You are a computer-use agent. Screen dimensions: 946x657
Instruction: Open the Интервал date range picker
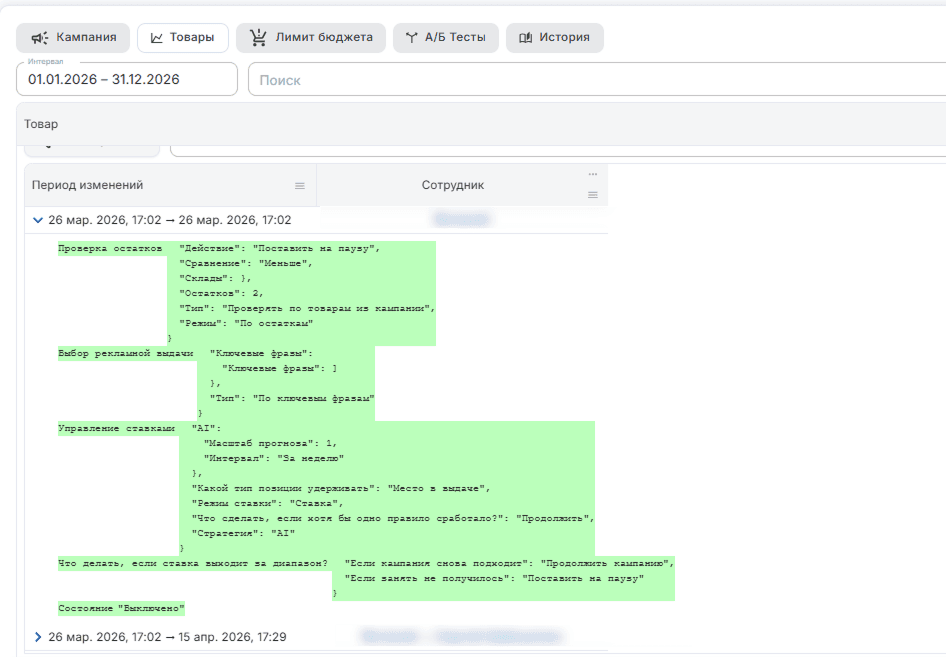(127, 79)
